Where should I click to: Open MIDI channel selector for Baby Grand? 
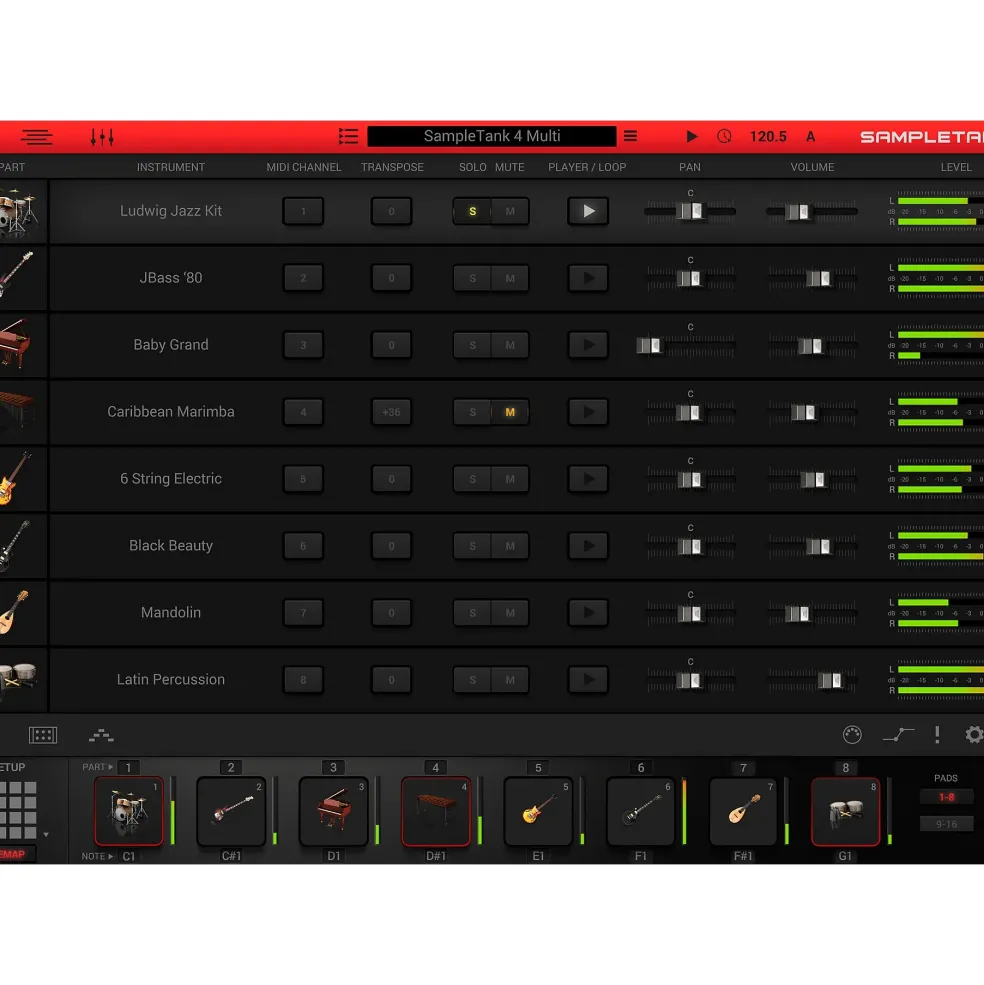point(303,346)
